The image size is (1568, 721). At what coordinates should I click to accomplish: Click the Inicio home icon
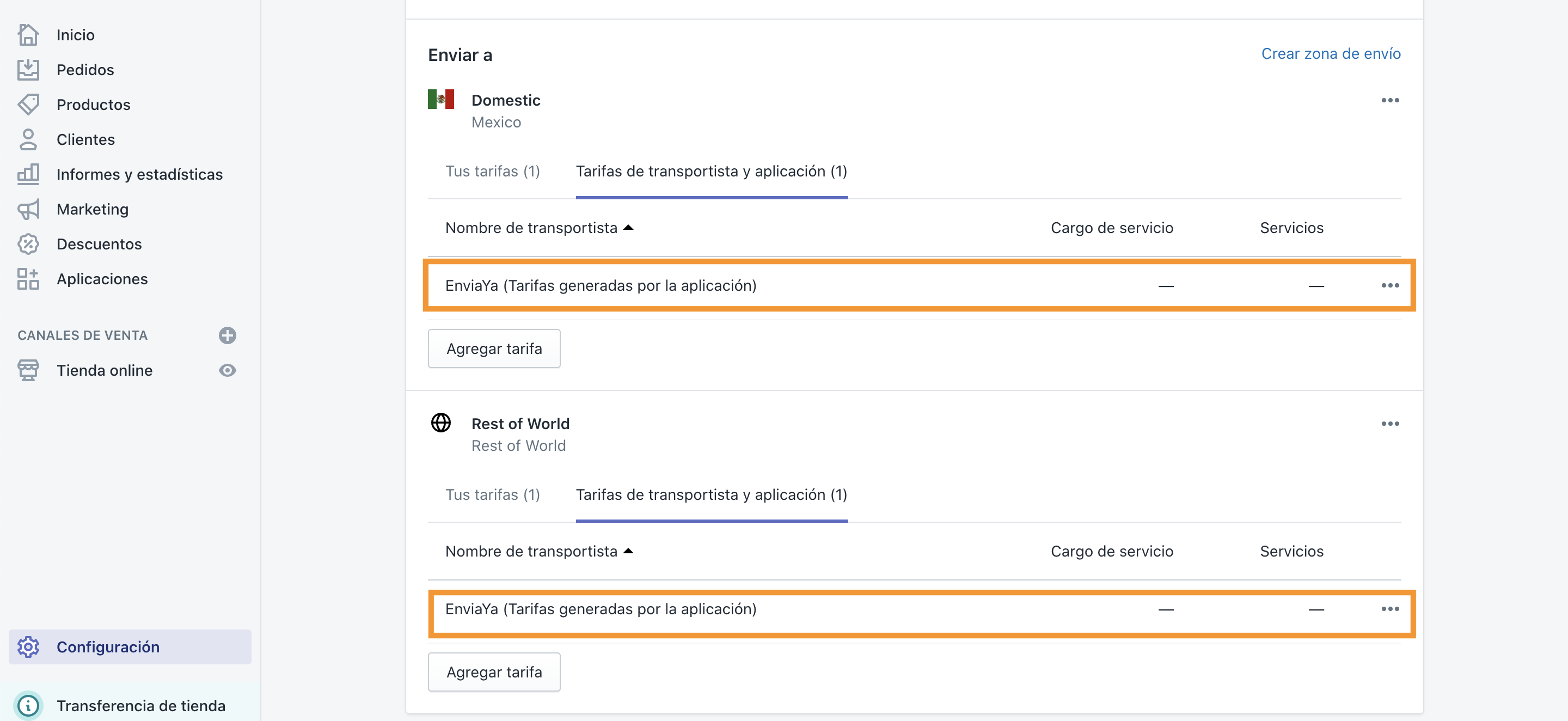pos(28,35)
